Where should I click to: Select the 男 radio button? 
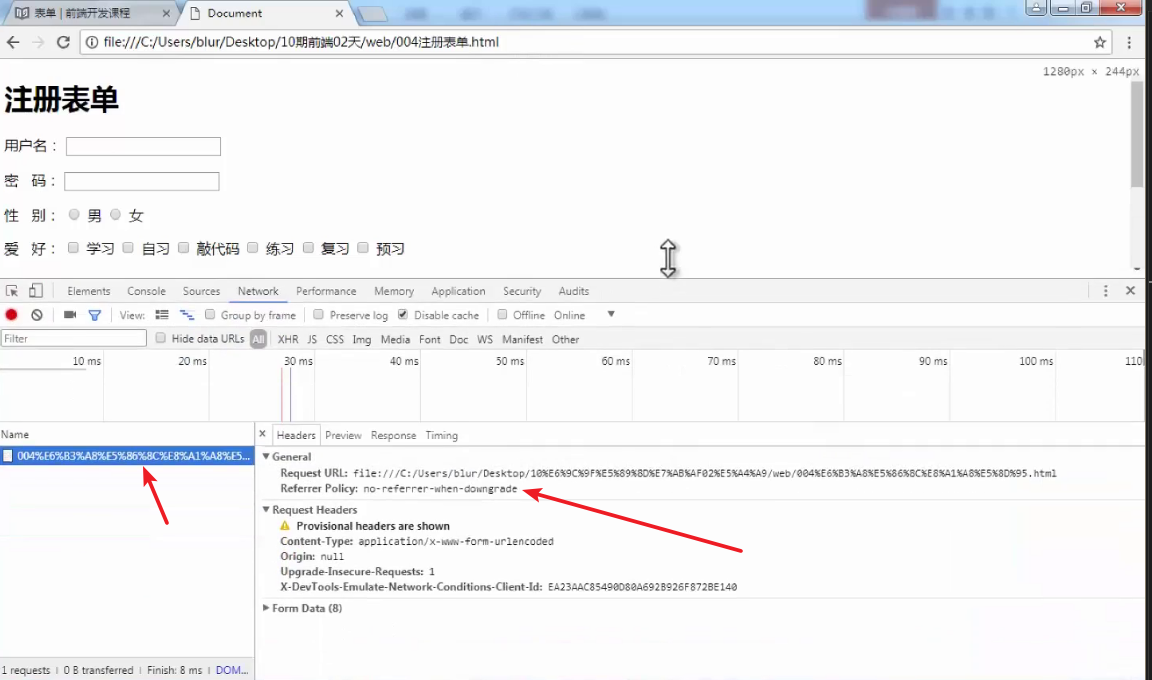pyautogui.click(x=74, y=214)
